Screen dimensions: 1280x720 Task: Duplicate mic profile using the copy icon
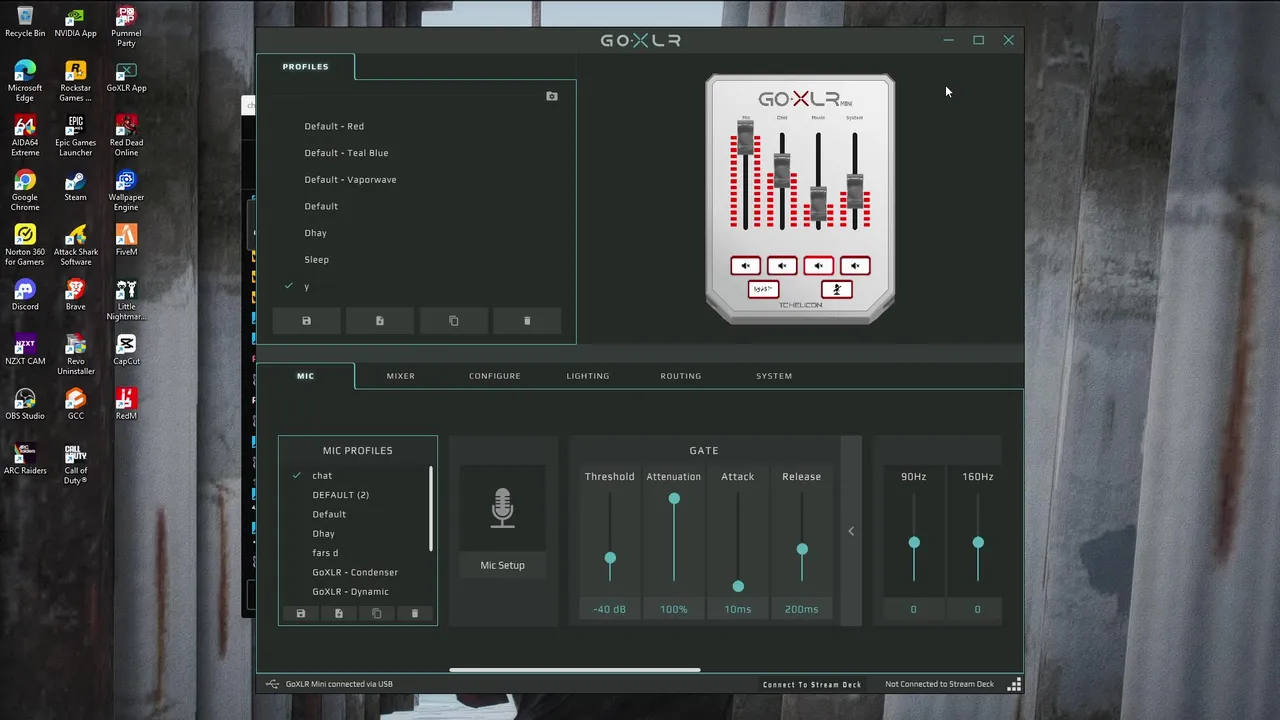coord(377,613)
